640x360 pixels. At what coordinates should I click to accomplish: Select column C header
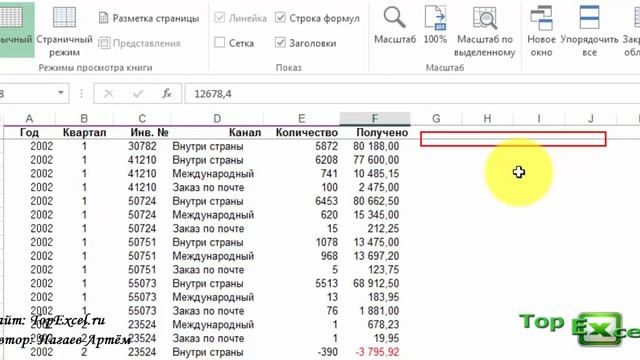142,118
